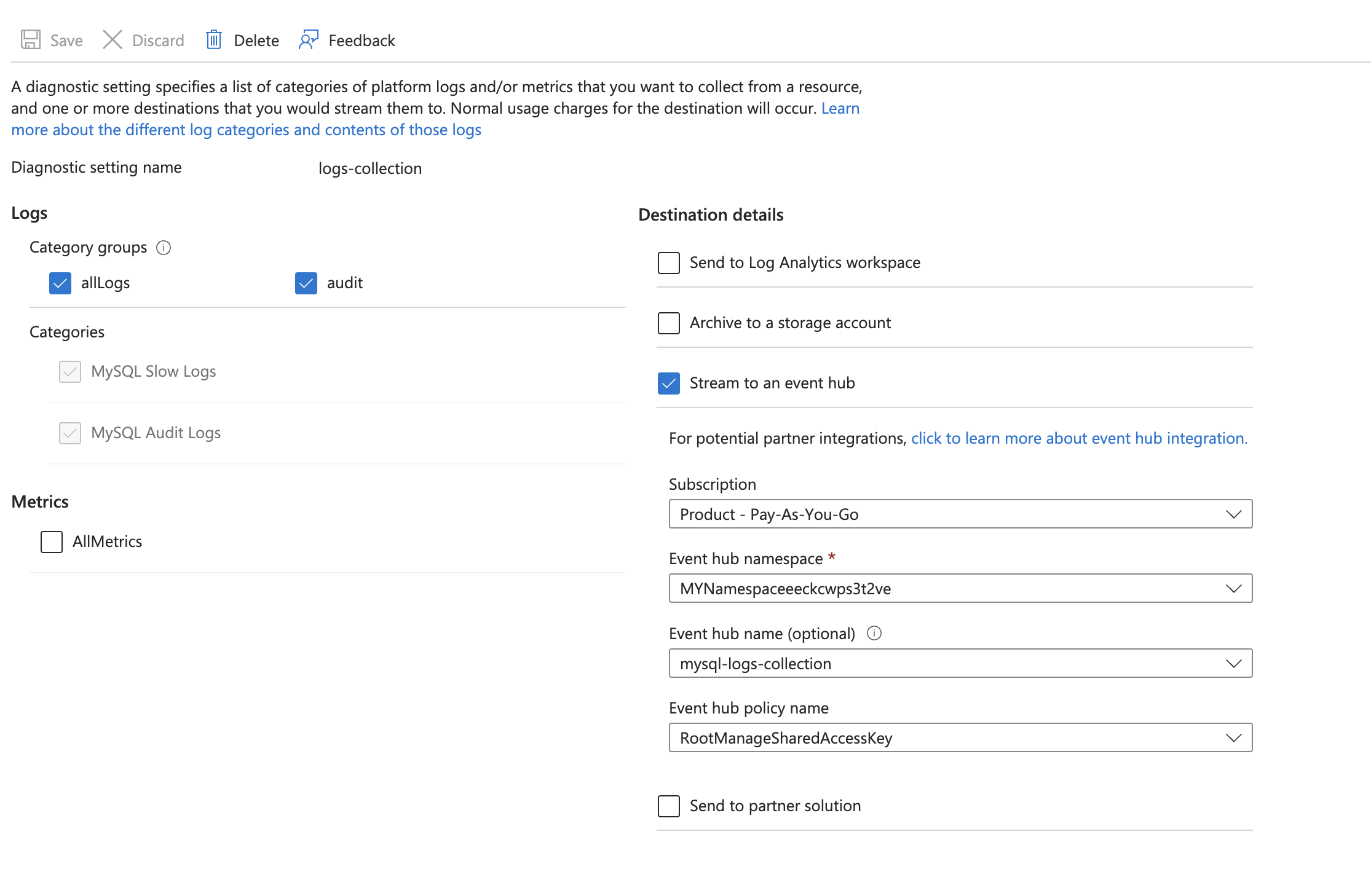Enable Send to Log Analytics workspace

coord(668,262)
